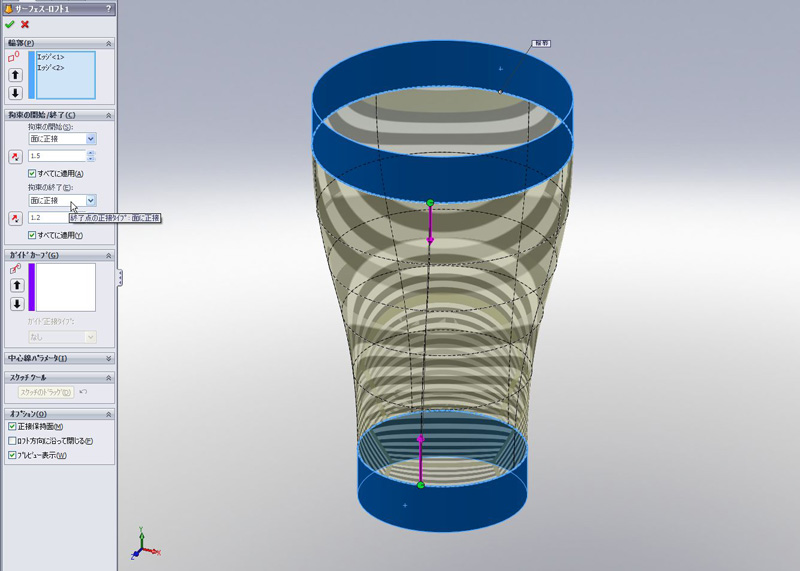
Task: Confirm the loft with the green checkmark
Action: click(10, 24)
